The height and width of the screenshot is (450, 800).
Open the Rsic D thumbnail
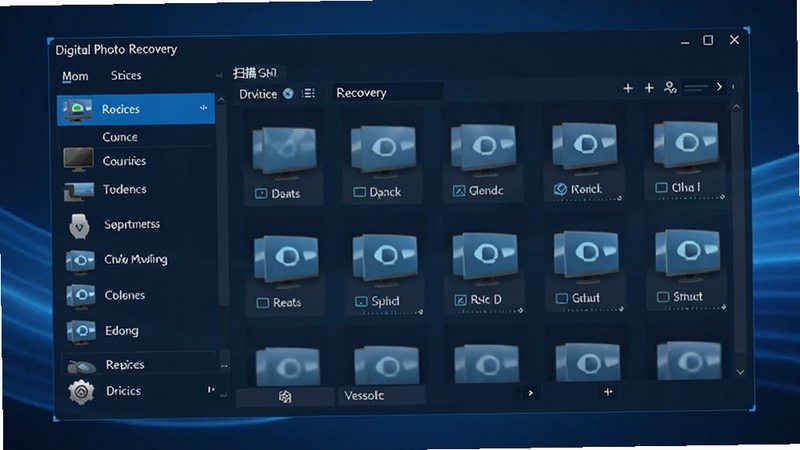pyautogui.click(x=484, y=259)
